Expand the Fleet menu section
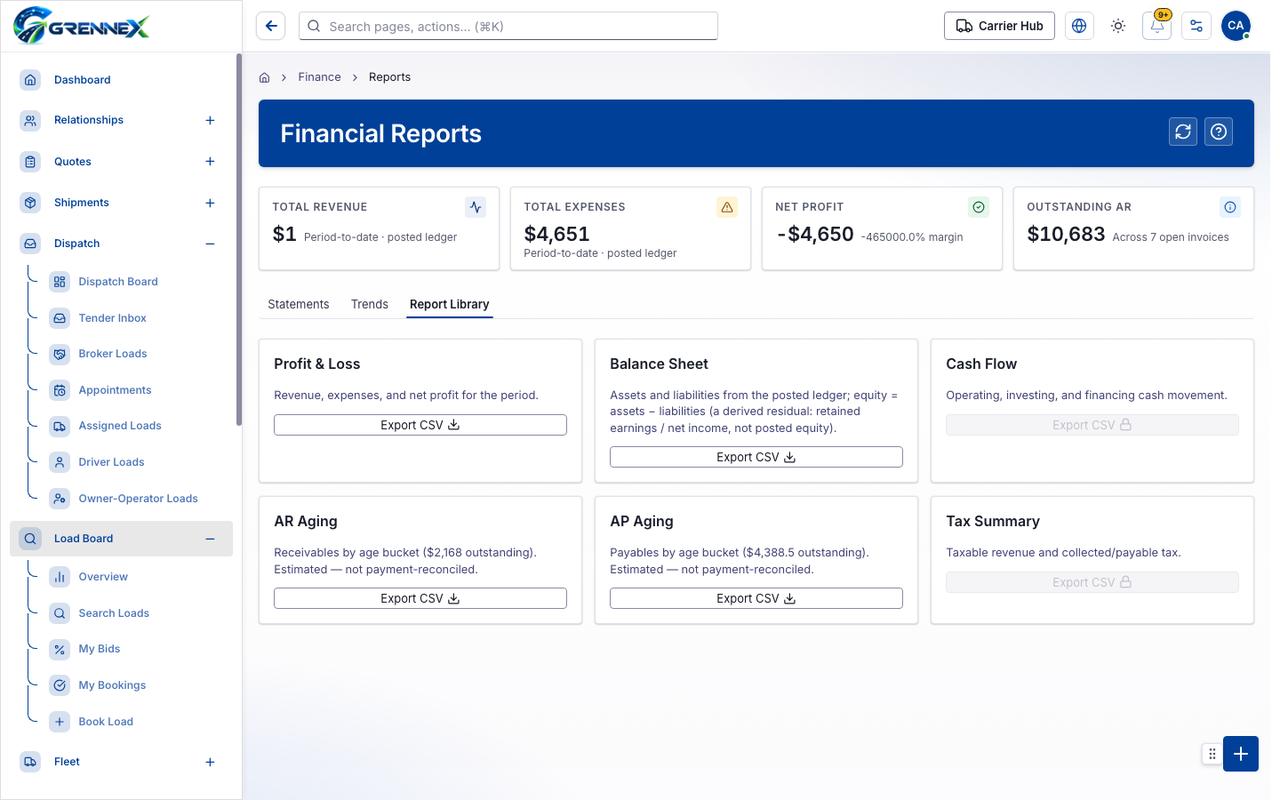 click(210, 762)
